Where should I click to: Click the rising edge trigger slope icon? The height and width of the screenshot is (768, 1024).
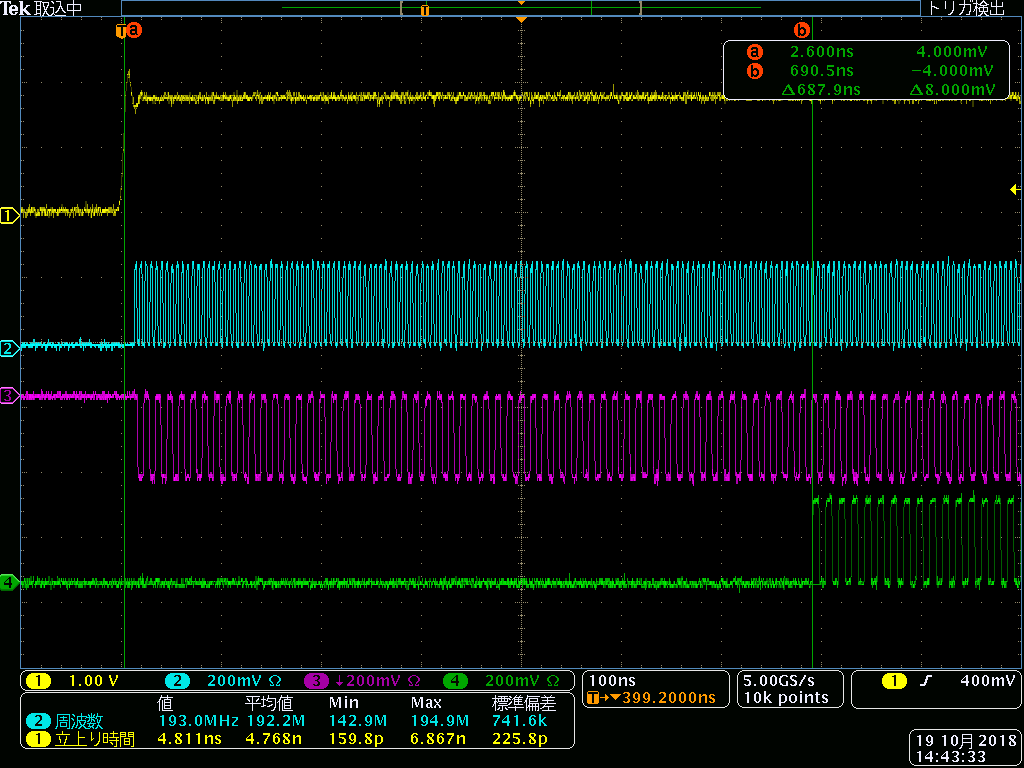[x=923, y=680]
